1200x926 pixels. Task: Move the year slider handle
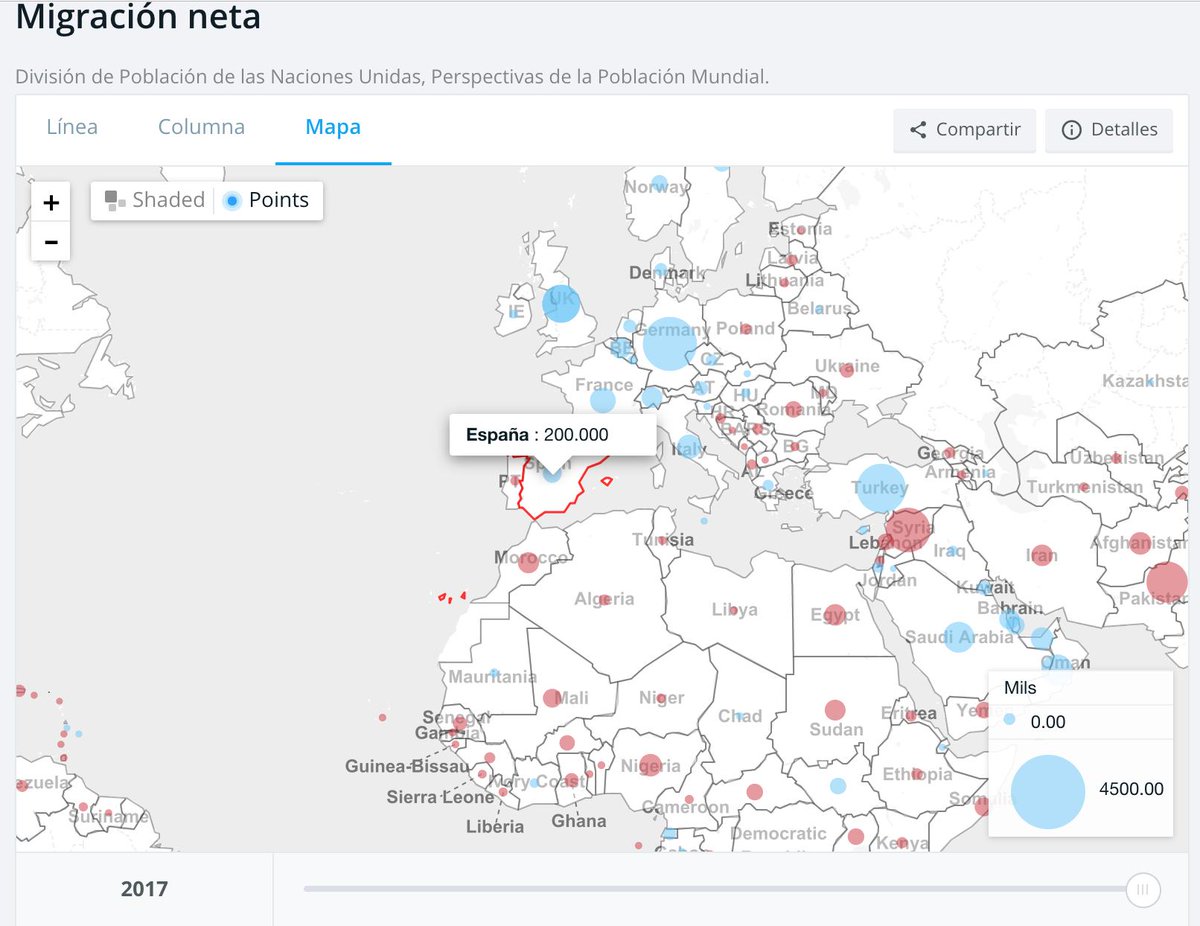pyautogui.click(x=1142, y=888)
